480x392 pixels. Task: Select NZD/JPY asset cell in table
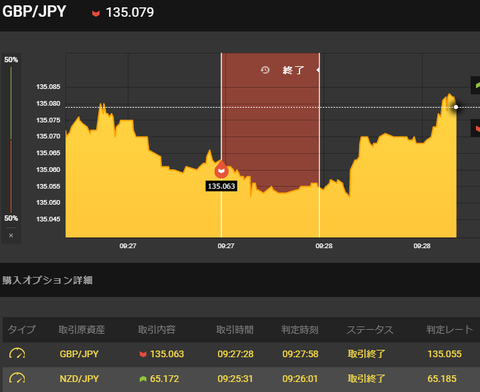pyautogui.click(x=79, y=379)
